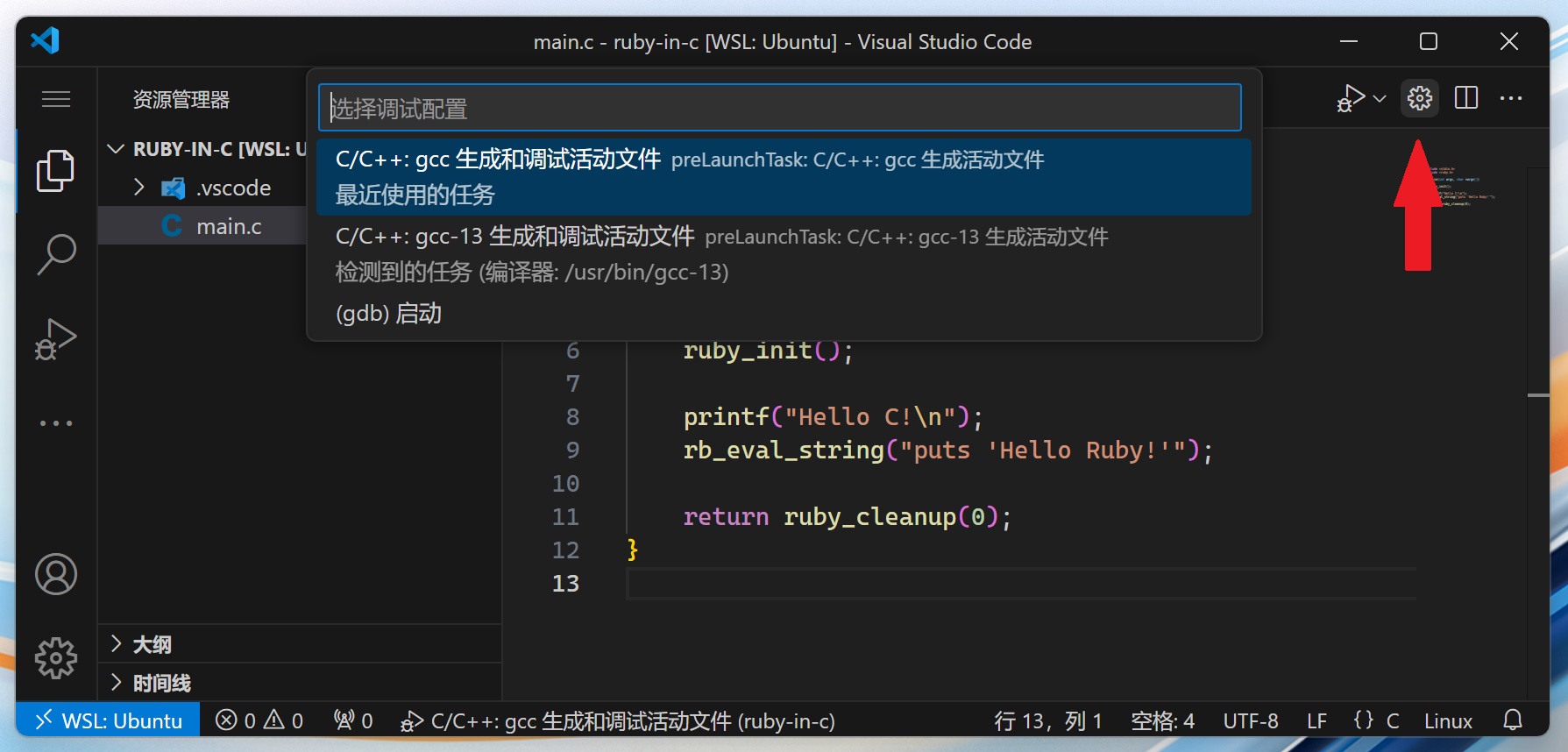Focus the debug configuration picker input field
The width and height of the screenshot is (1568, 752).
point(780,108)
